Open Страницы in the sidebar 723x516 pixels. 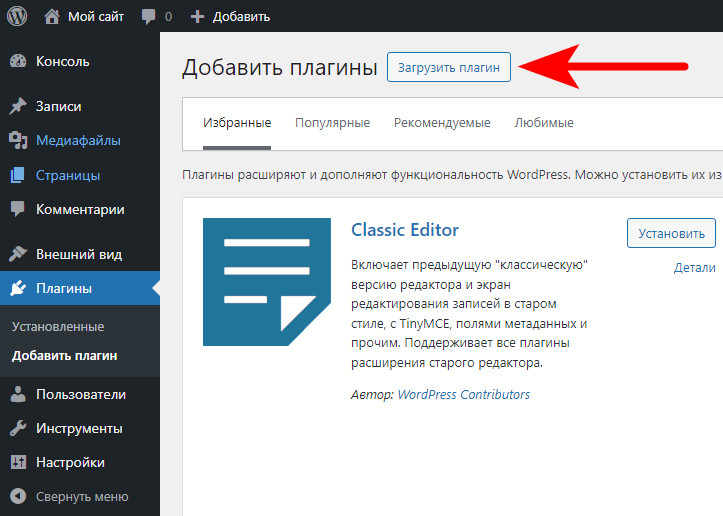click(x=68, y=176)
